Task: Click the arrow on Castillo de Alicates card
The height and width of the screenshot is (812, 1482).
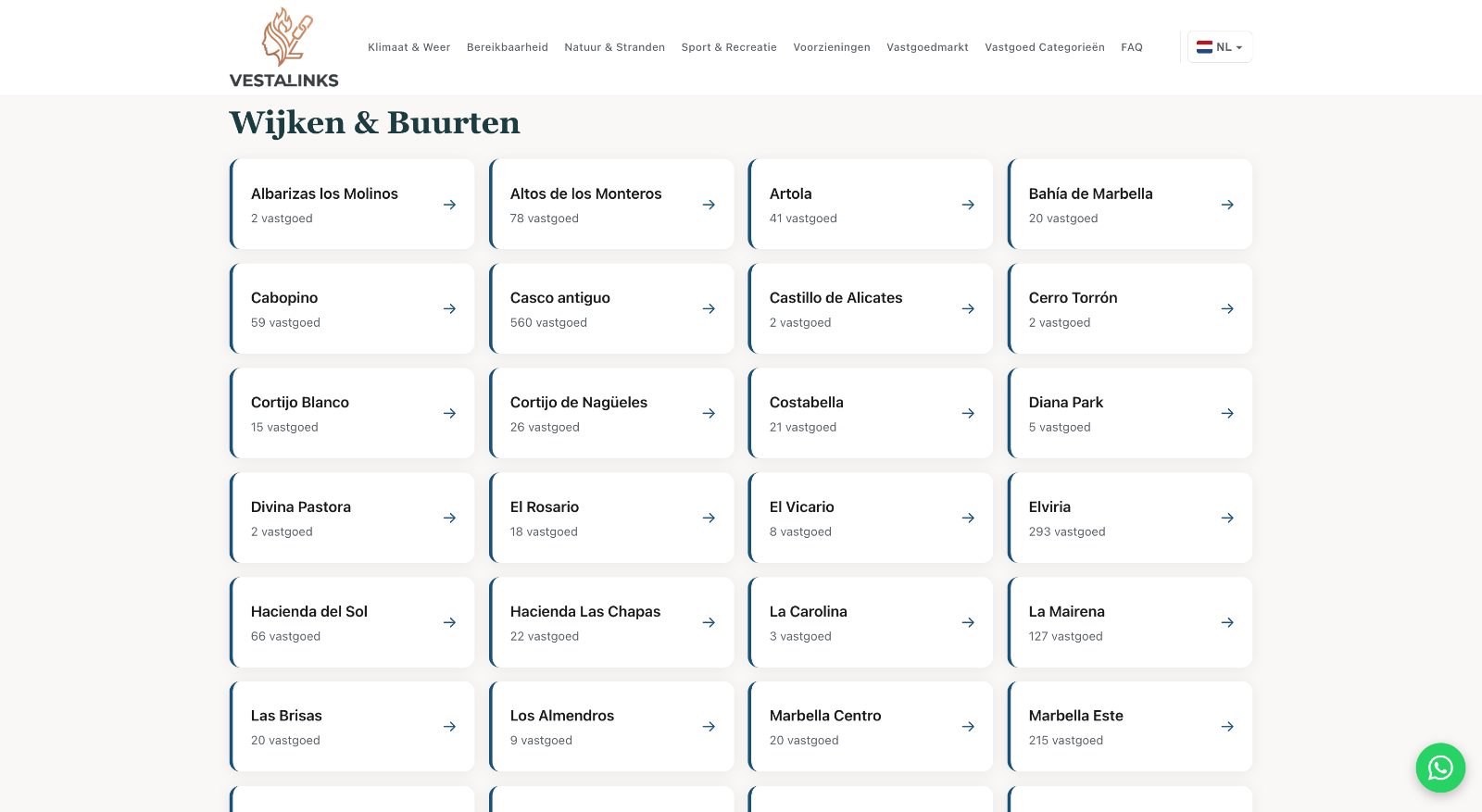Action: pyautogui.click(x=968, y=308)
